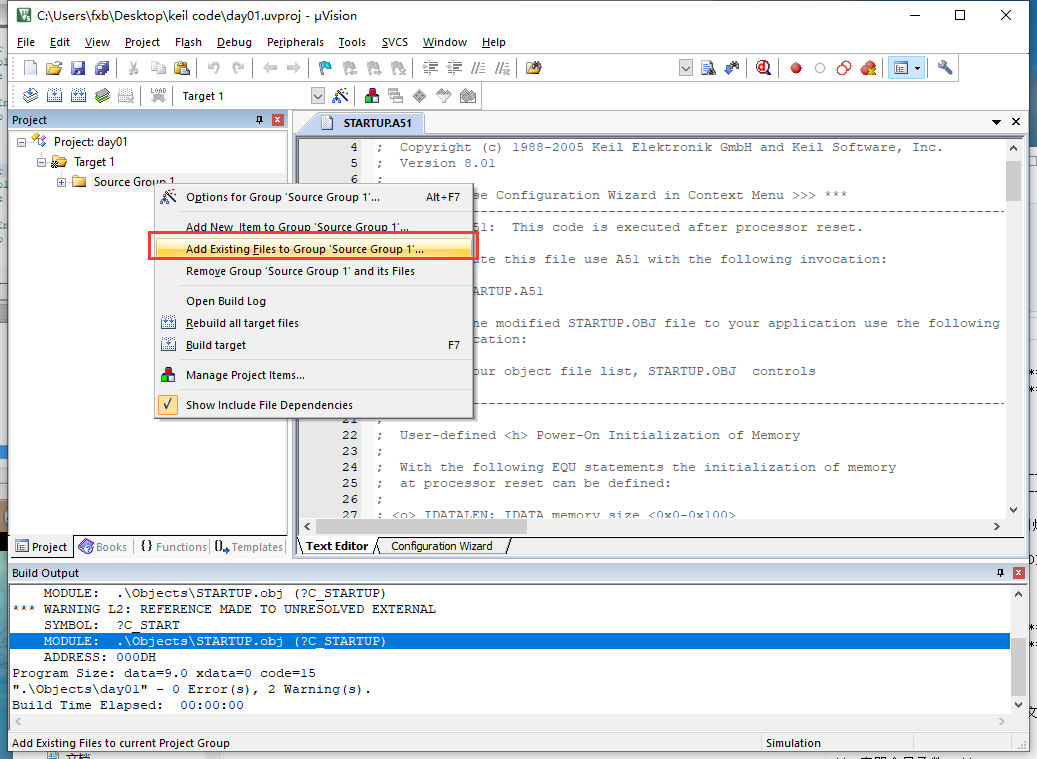The image size is (1037, 759).
Task: Switch to the Text Editor tab
Action: coord(337,546)
